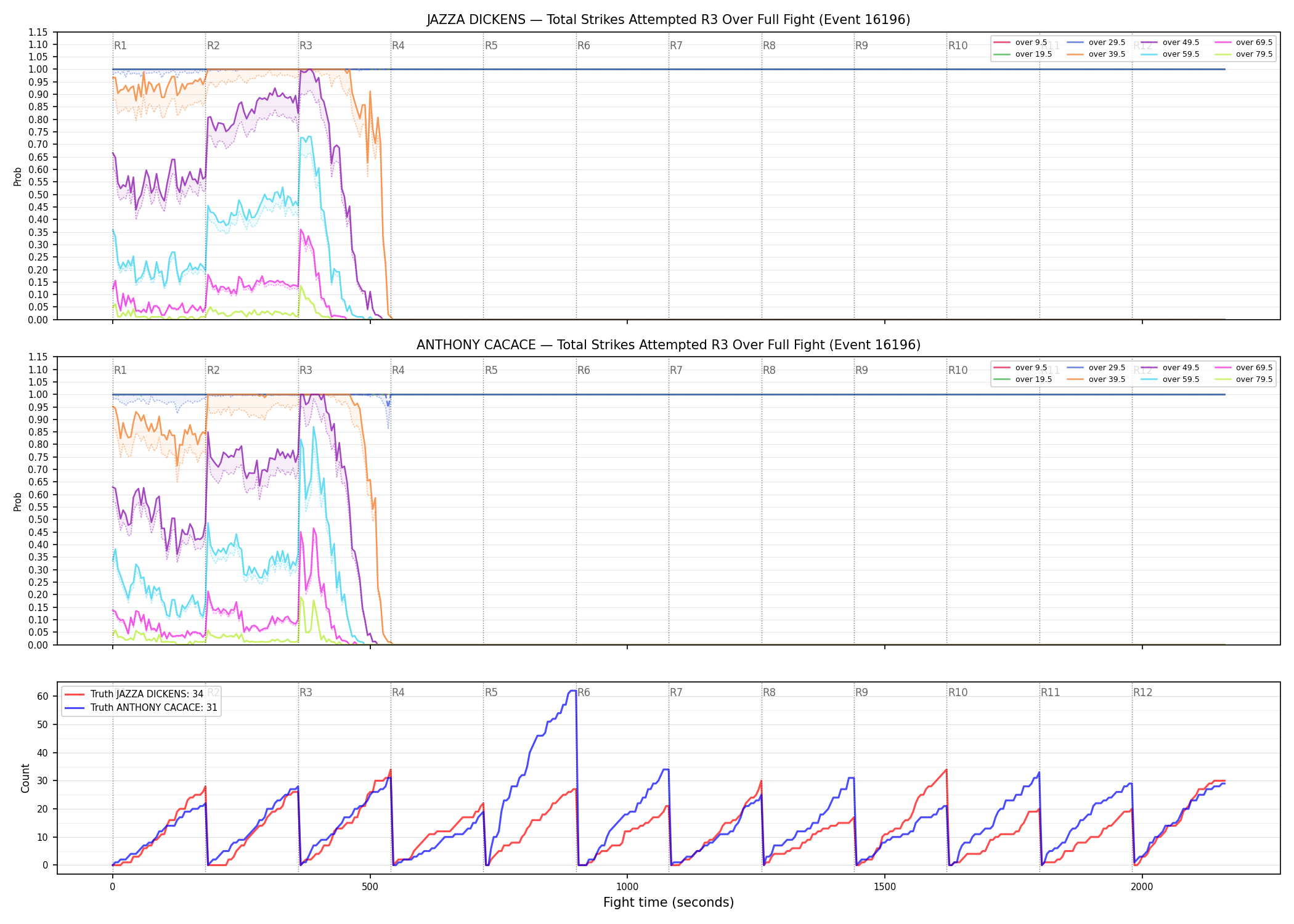Pick 'over 49.5' in Anthony Cacace legend
This screenshot has width=1294, height=924.
(1181, 368)
